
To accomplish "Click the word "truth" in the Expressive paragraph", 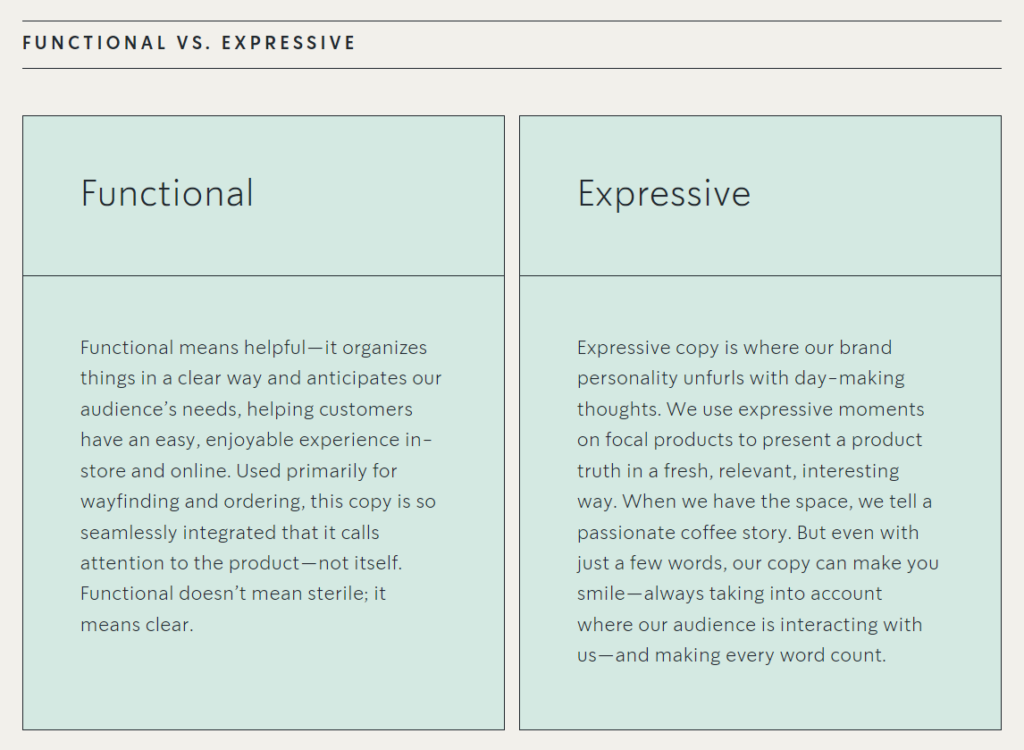I will click(x=599, y=471).
